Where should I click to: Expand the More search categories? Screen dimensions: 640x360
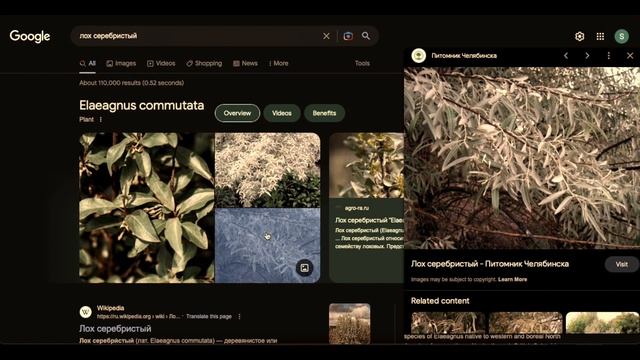click(278, 64)
